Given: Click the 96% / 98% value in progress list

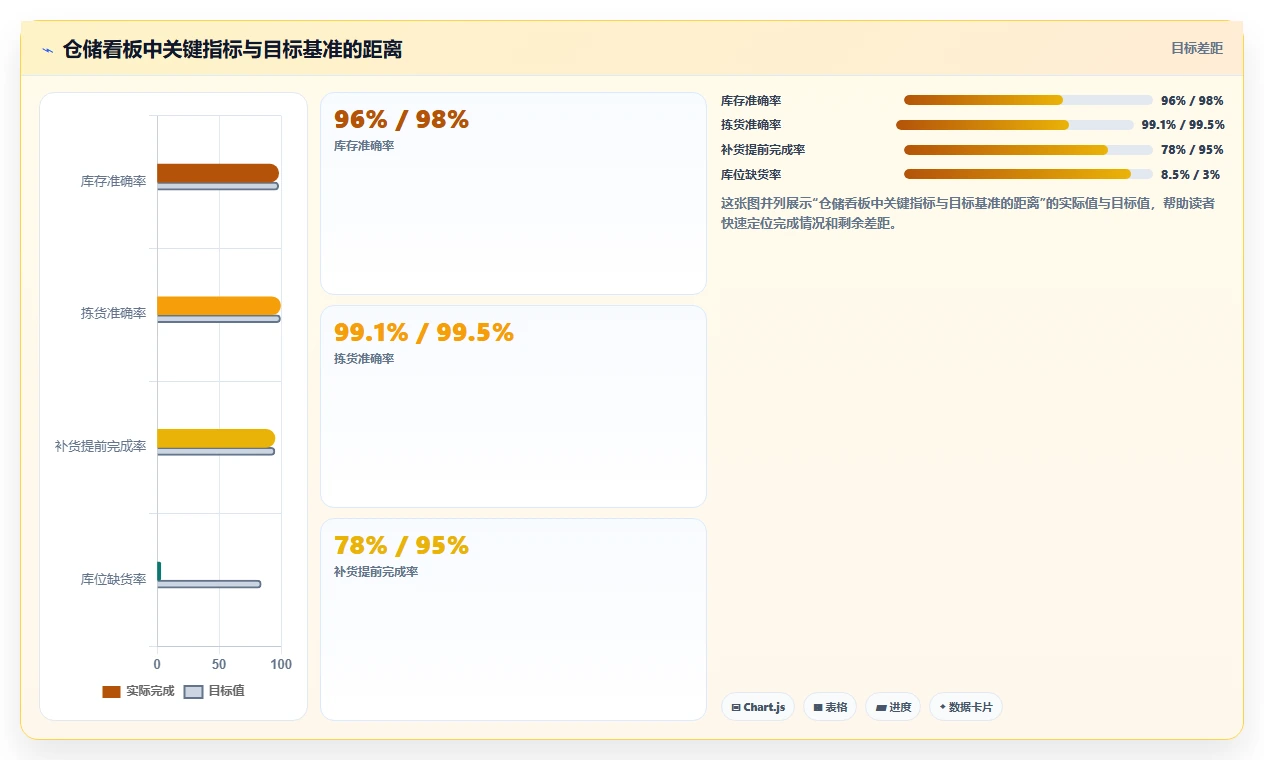Looking at the screenshot, I should click(x=1192, y=101).
